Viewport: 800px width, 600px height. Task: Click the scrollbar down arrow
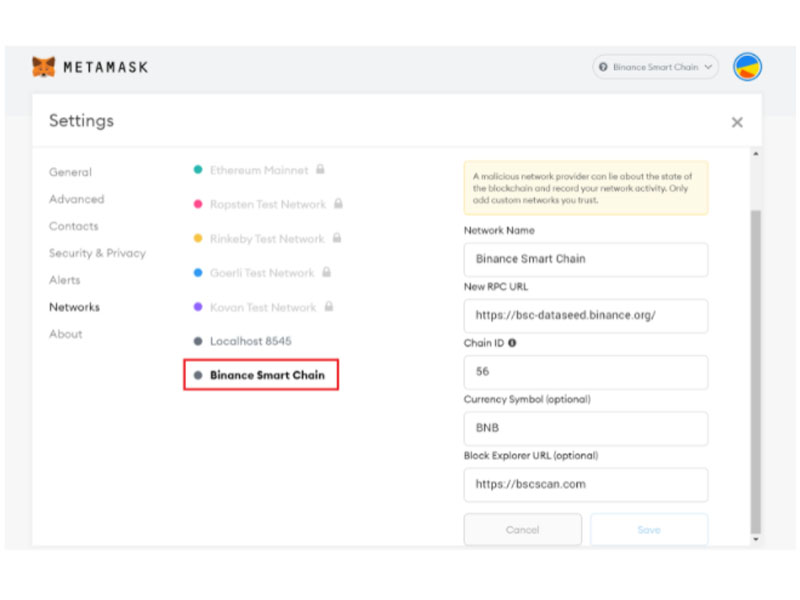pyautogui.click(x=756, y=539)
